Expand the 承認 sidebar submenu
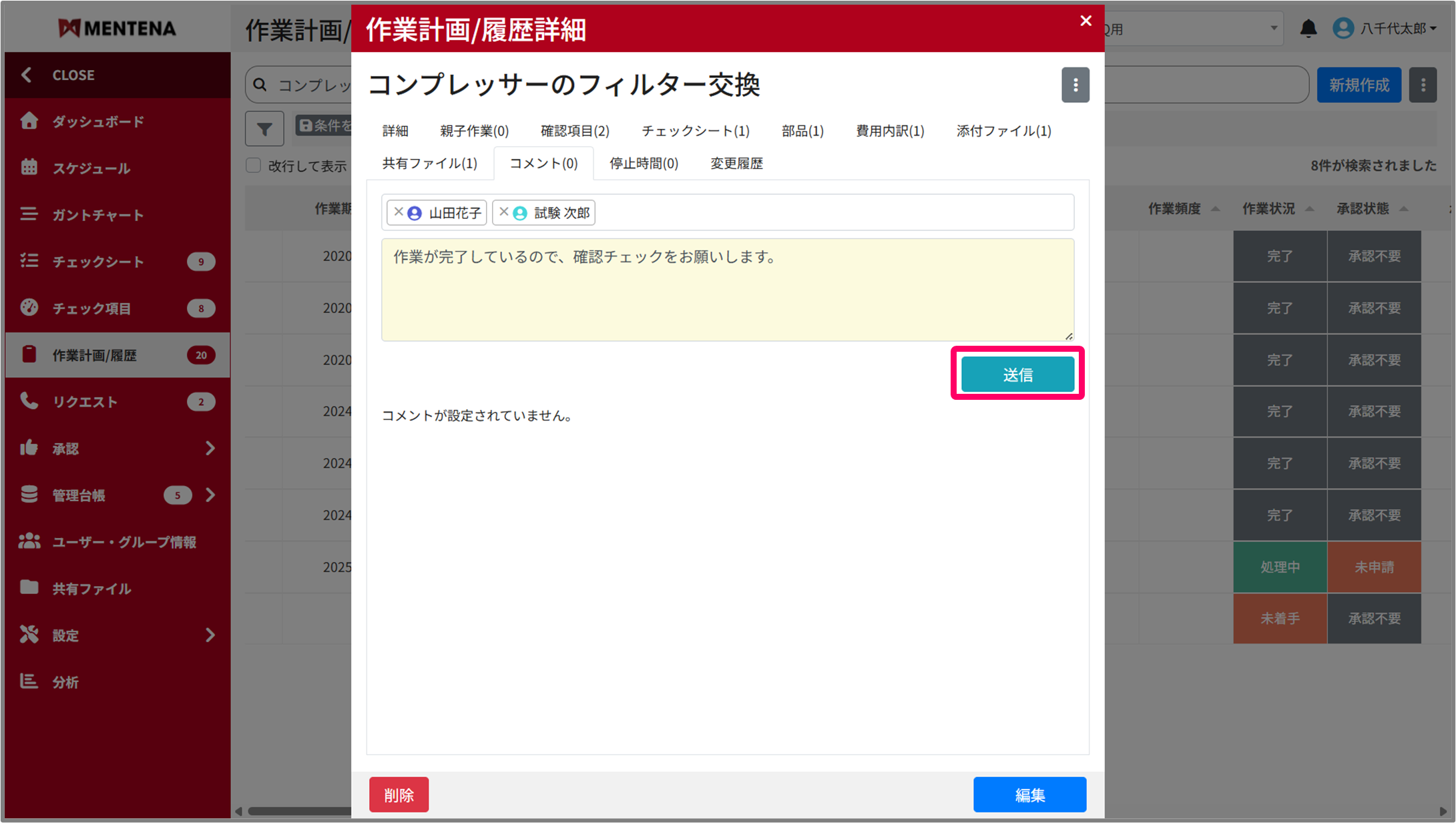Viewport: 1456px width, 823px height. click(x=210, y=448)
